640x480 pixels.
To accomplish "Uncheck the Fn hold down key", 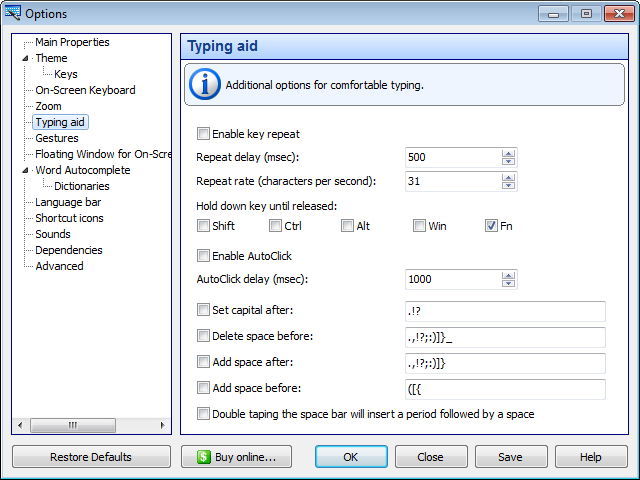I will pos(491,226).
